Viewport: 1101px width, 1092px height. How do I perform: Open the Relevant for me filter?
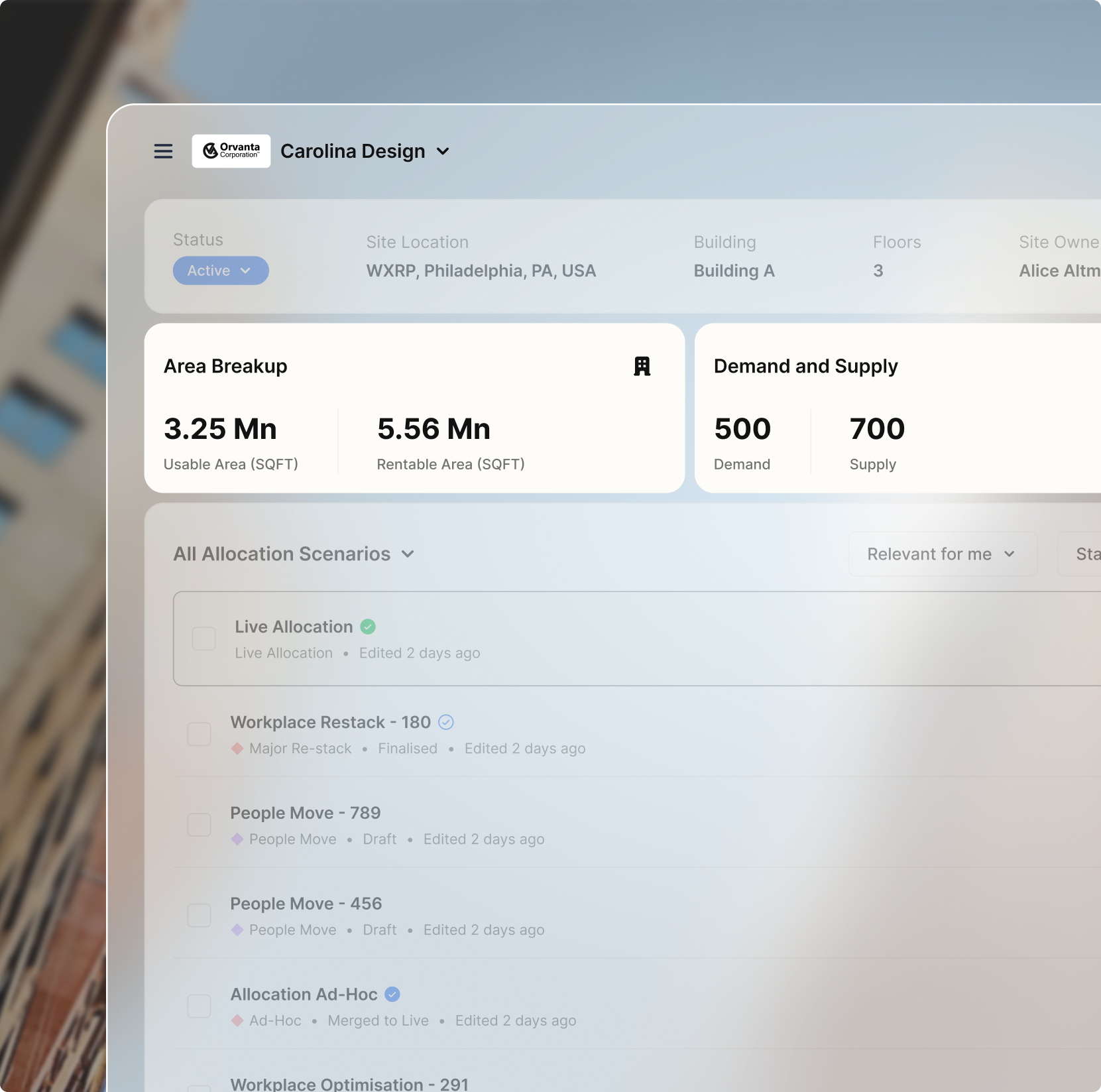pos(943,554)
